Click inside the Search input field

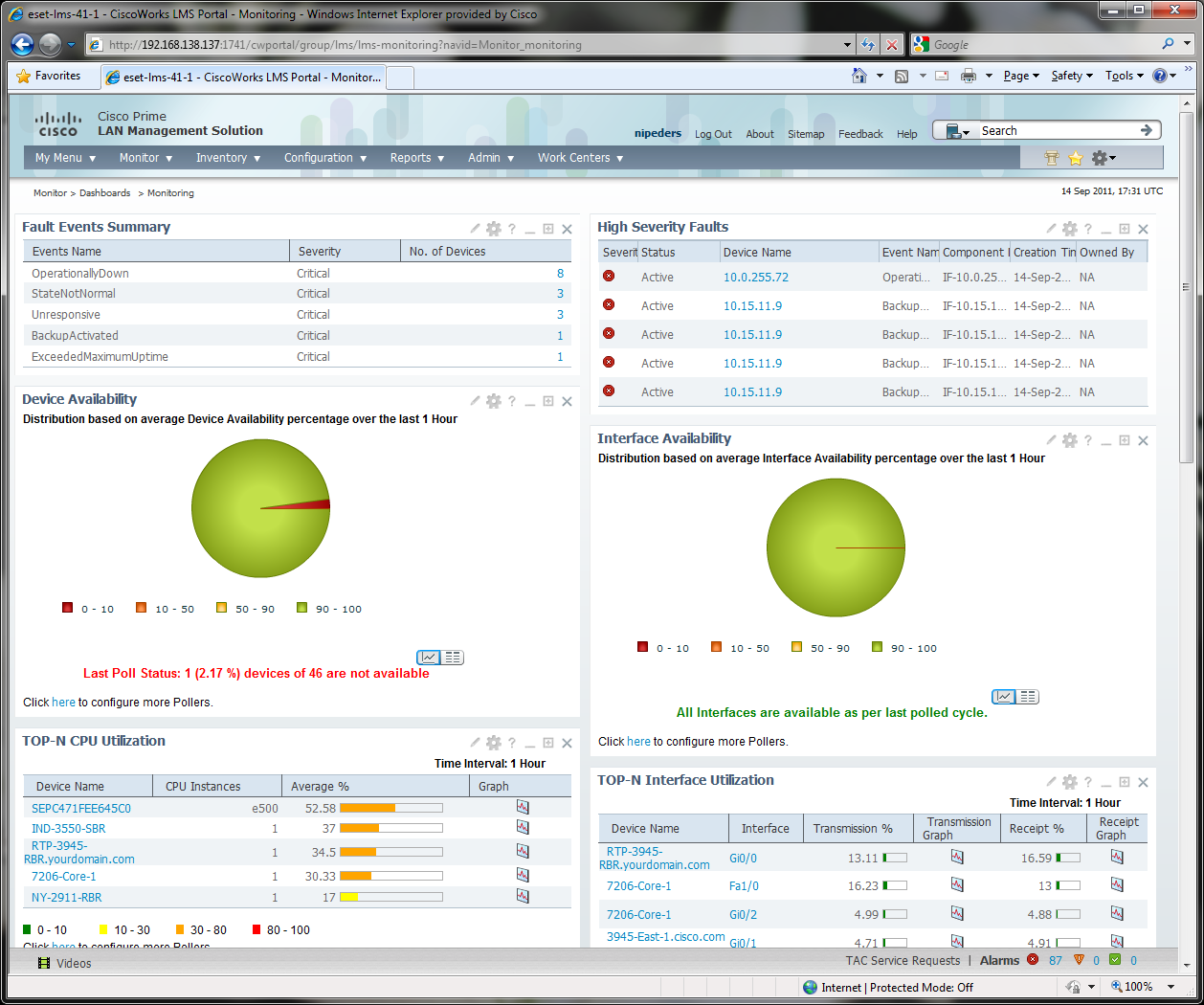[x=1058, y=131]
